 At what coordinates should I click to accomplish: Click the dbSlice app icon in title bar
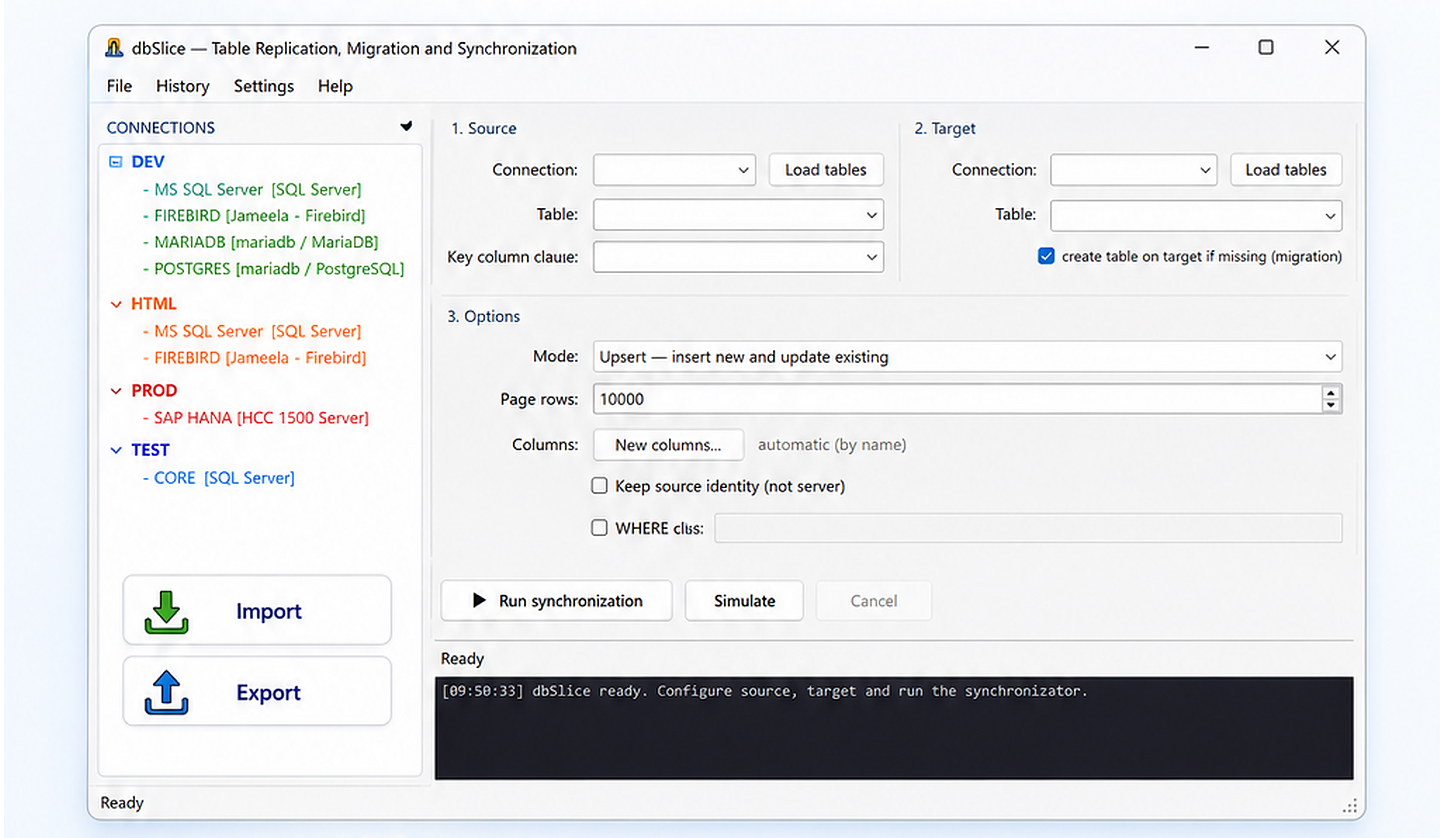click(x=114, y=48)
